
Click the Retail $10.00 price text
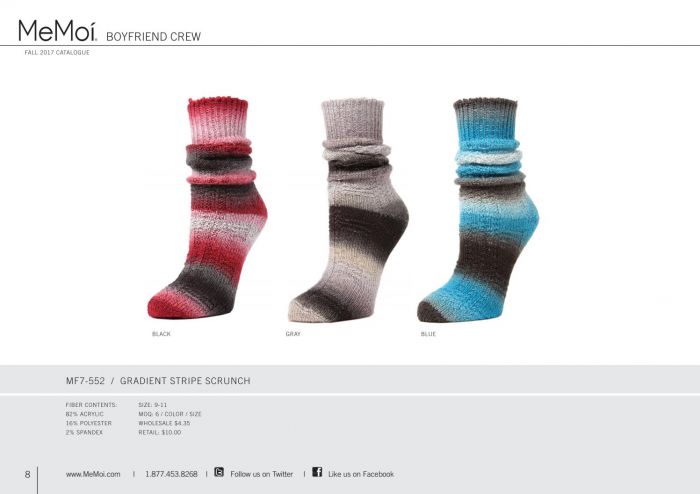(160, 432)
